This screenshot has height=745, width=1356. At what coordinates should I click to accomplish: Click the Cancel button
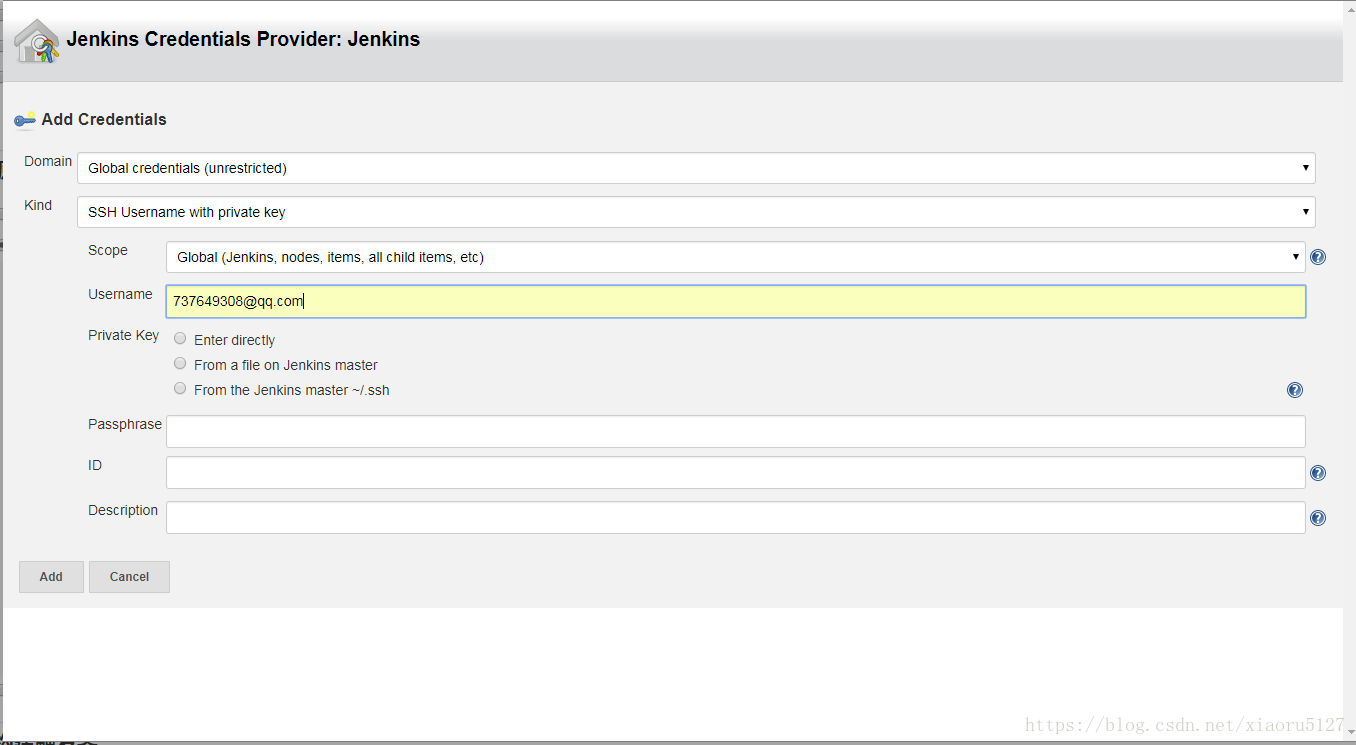tap(129, 577)
